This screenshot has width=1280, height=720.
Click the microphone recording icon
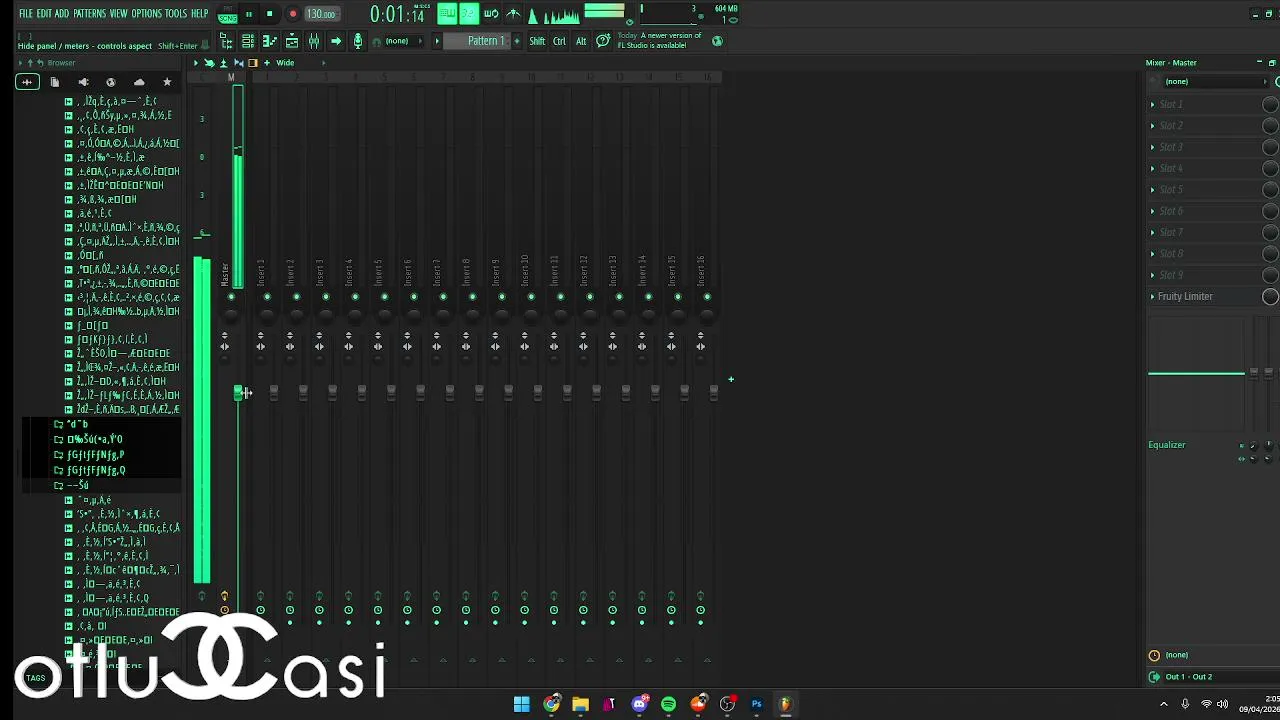click(x=358, y=41)
